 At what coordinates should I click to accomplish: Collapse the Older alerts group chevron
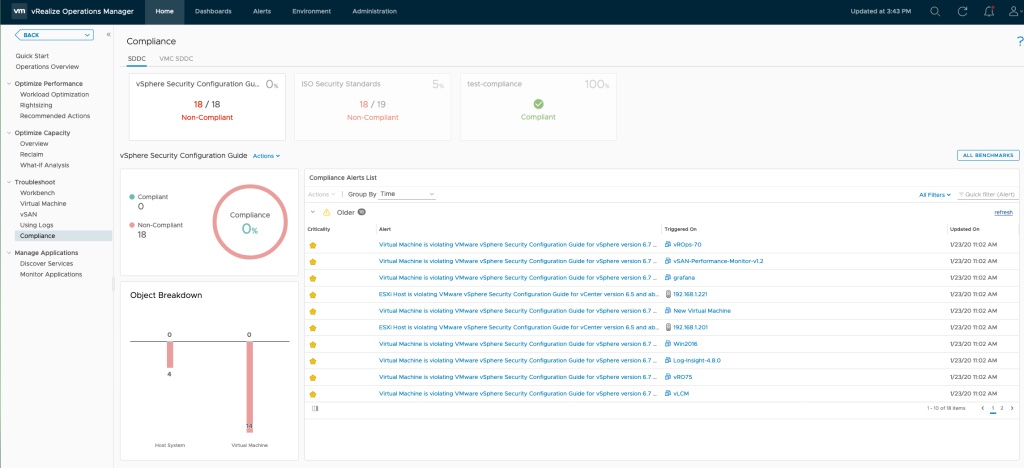(x=313, y=212)
